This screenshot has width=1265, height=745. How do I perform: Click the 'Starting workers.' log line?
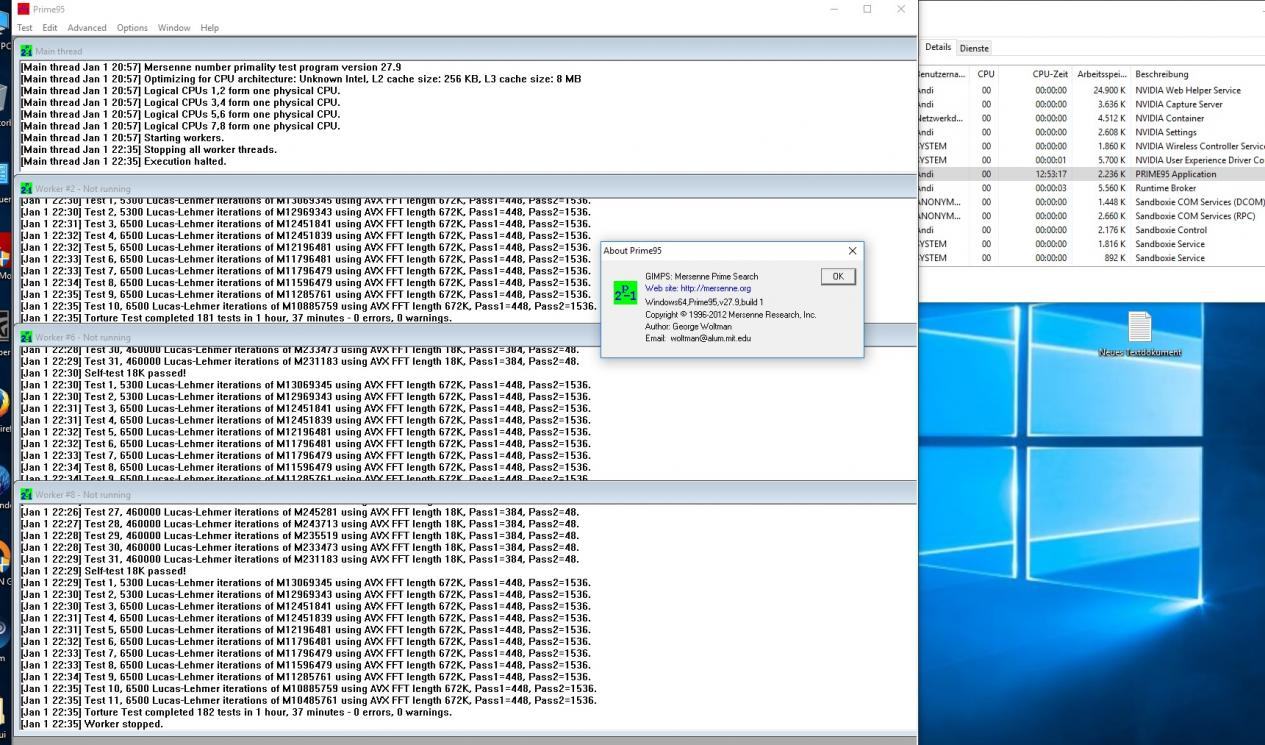120,138
